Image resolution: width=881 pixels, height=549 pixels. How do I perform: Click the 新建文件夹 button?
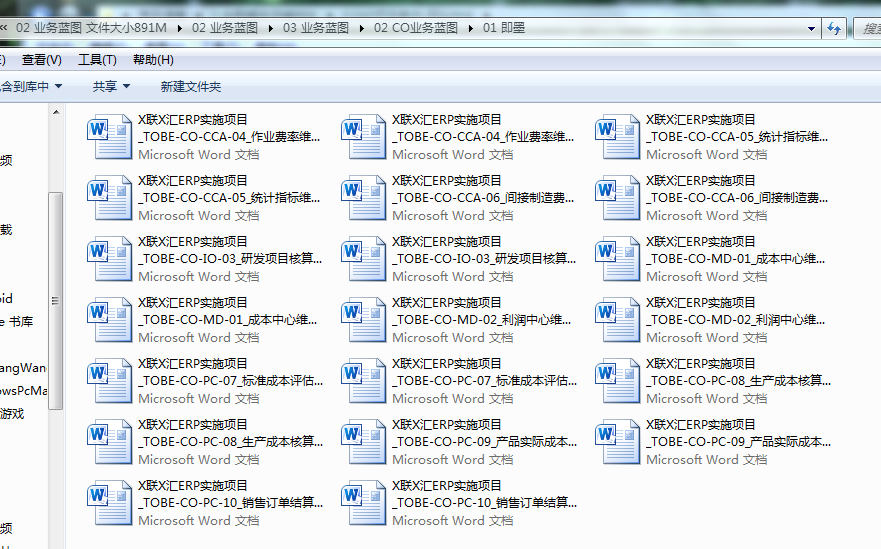pos(191,87)
